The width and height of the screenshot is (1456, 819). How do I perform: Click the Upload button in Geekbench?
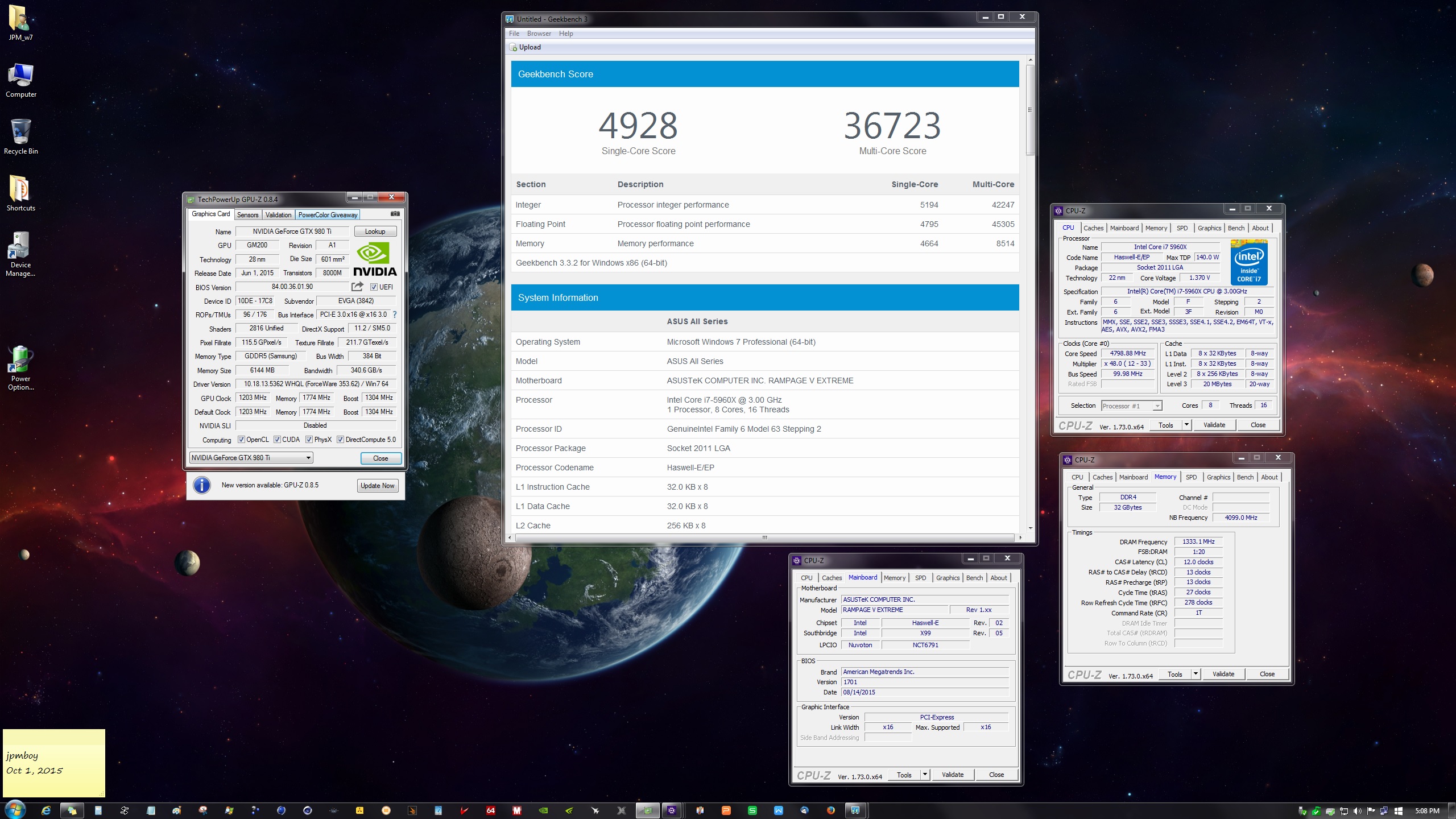525,47
